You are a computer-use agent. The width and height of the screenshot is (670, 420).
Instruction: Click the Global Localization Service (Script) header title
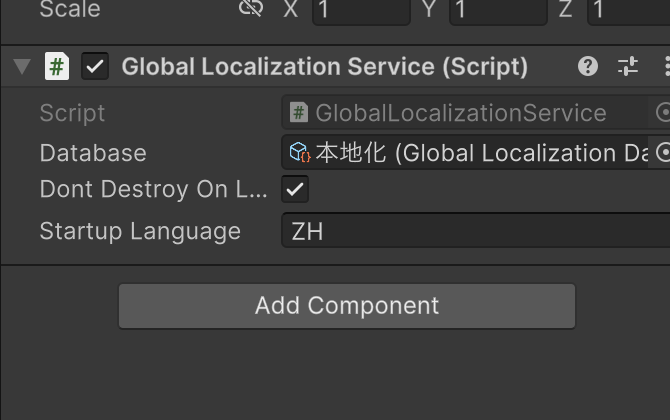click(x=324, y=67)
